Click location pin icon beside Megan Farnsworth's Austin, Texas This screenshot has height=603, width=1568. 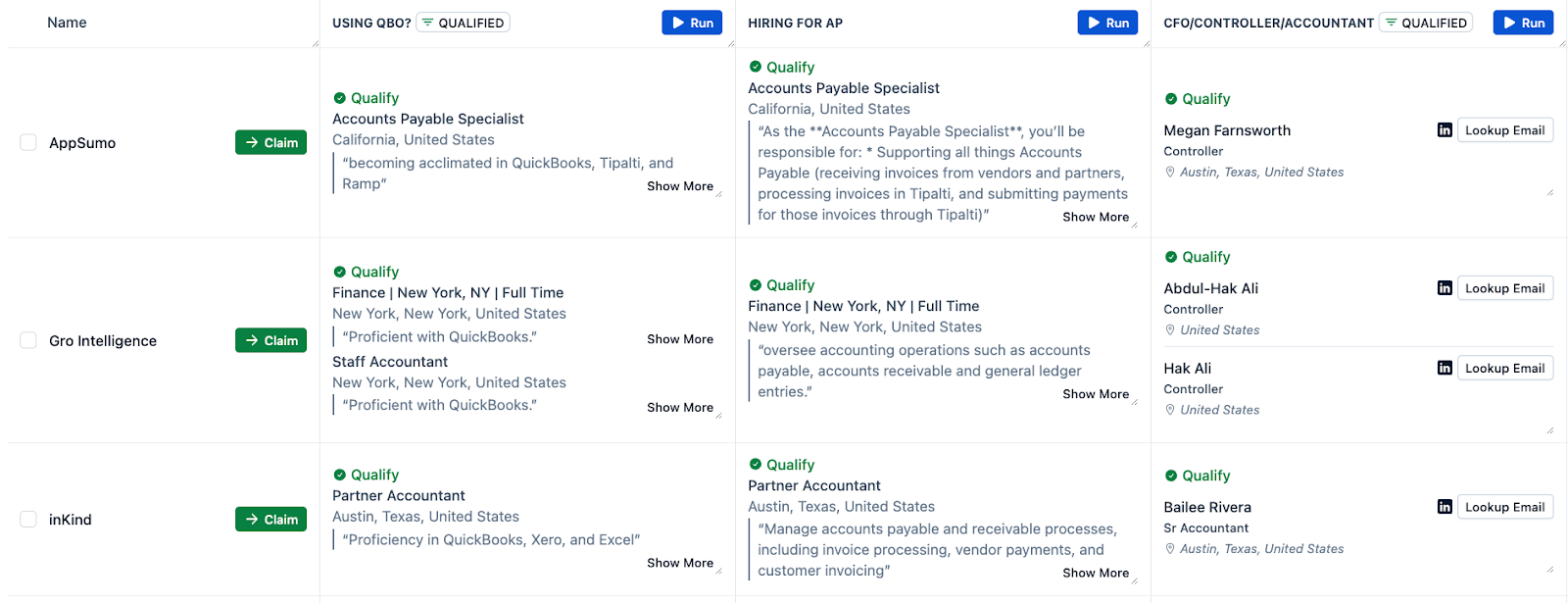tap(1170, 172)
